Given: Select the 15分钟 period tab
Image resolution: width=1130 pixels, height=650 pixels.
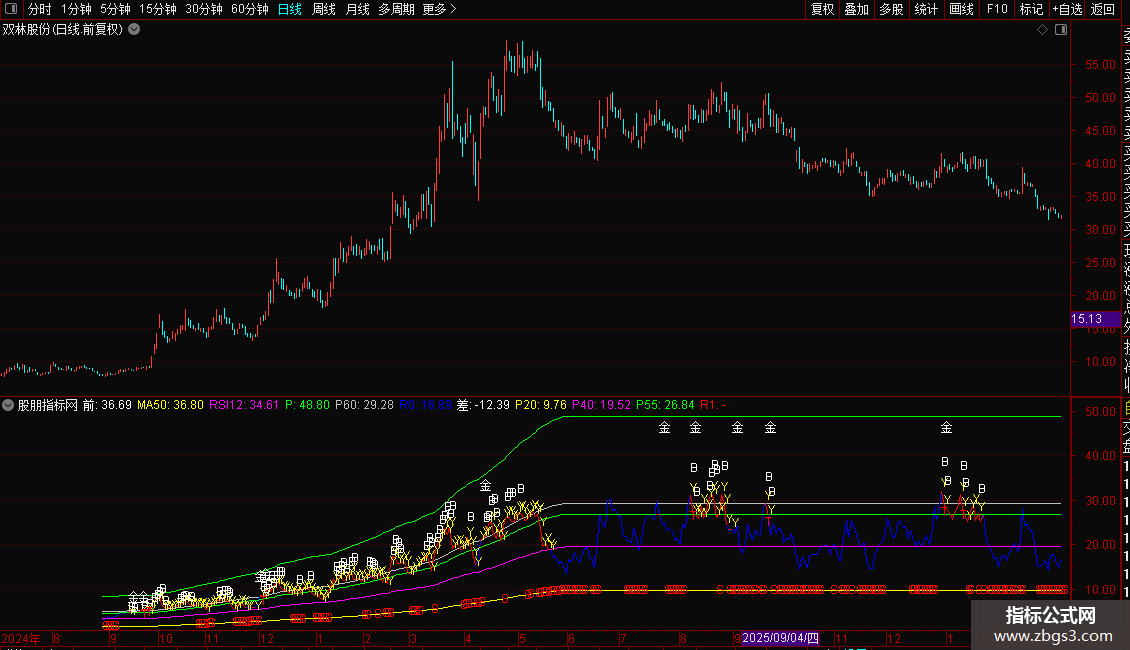Looking at the screenshot, I should click(158, 9).
